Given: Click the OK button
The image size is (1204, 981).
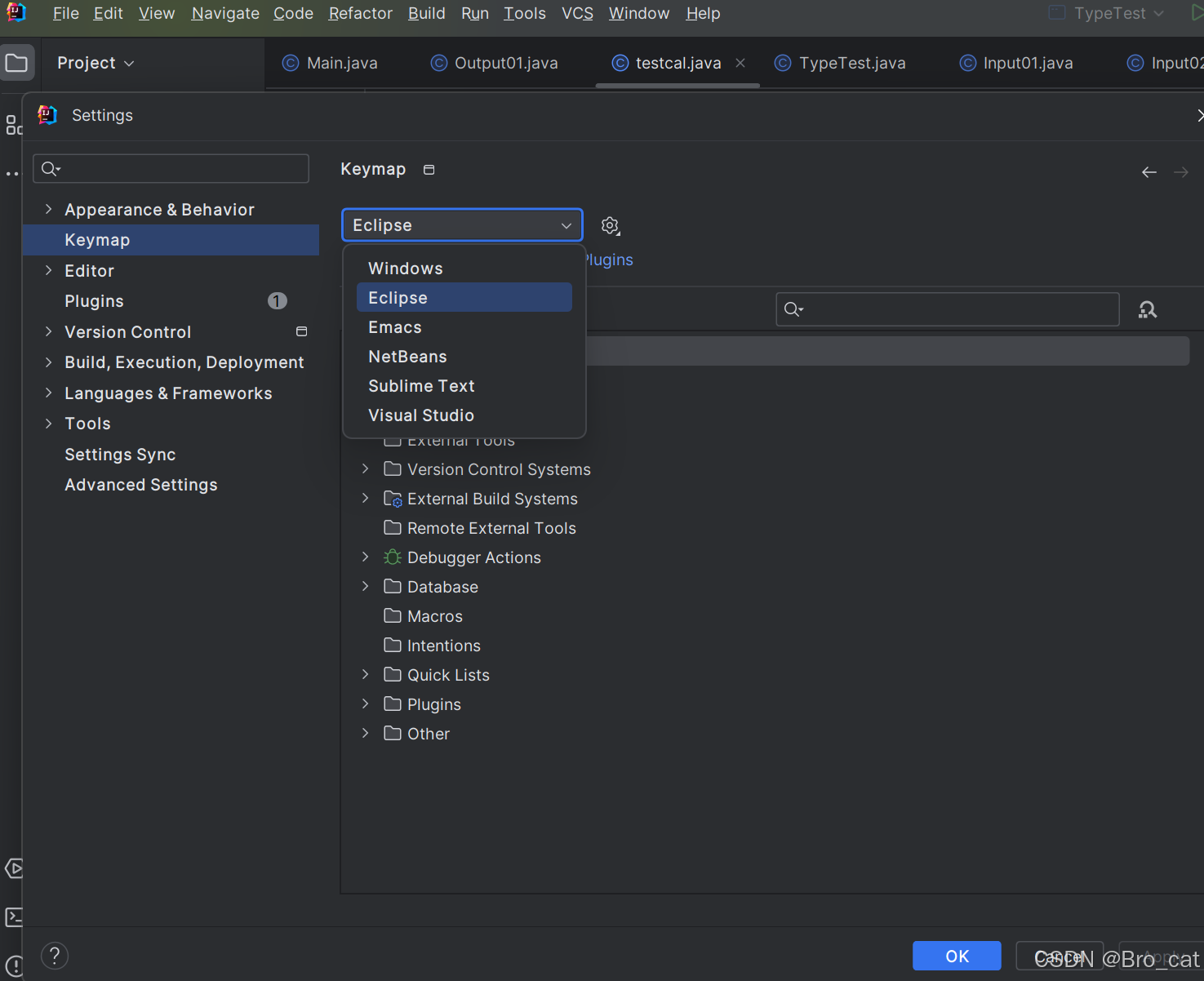Looking at the screenshot, I should click(957, 956).
